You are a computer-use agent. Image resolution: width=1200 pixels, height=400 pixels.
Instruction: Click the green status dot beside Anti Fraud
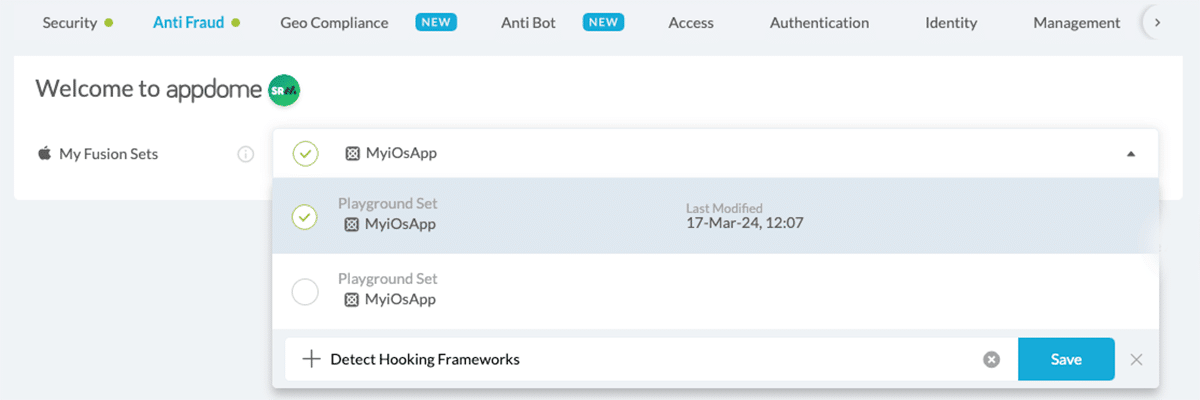[x=236, y=22]
